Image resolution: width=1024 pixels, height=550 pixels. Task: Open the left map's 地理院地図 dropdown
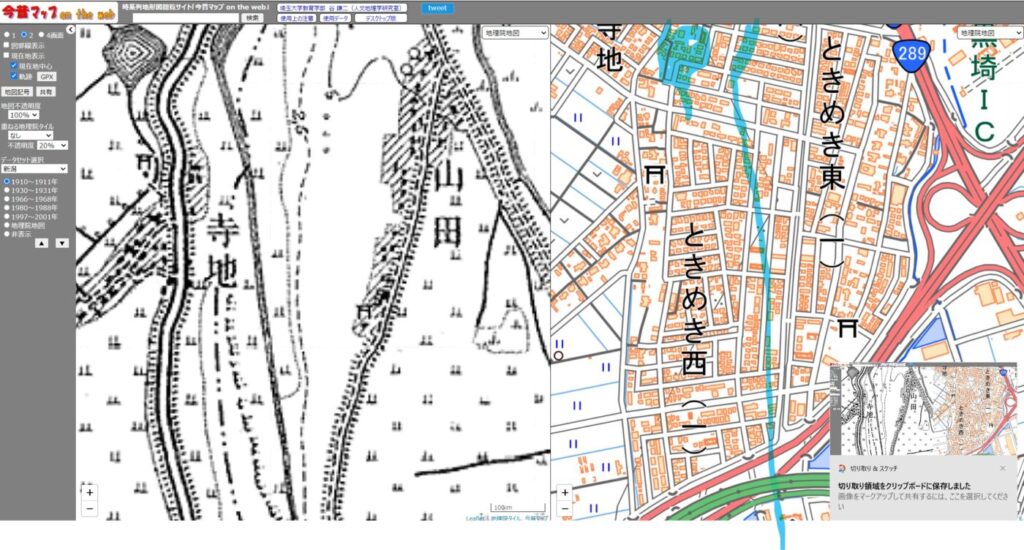click(x=515, y=33)
